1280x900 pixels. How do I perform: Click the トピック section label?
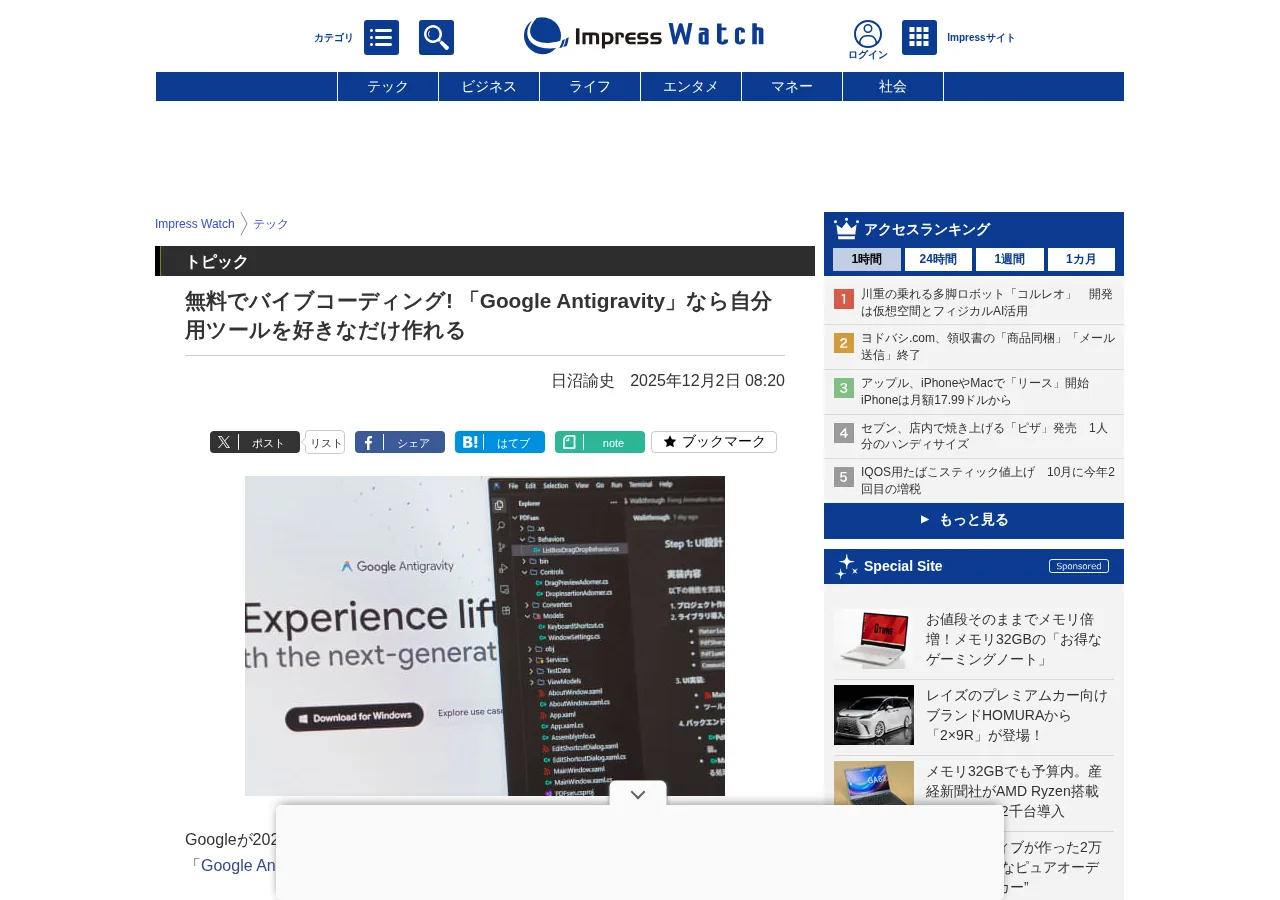(216, 261)
